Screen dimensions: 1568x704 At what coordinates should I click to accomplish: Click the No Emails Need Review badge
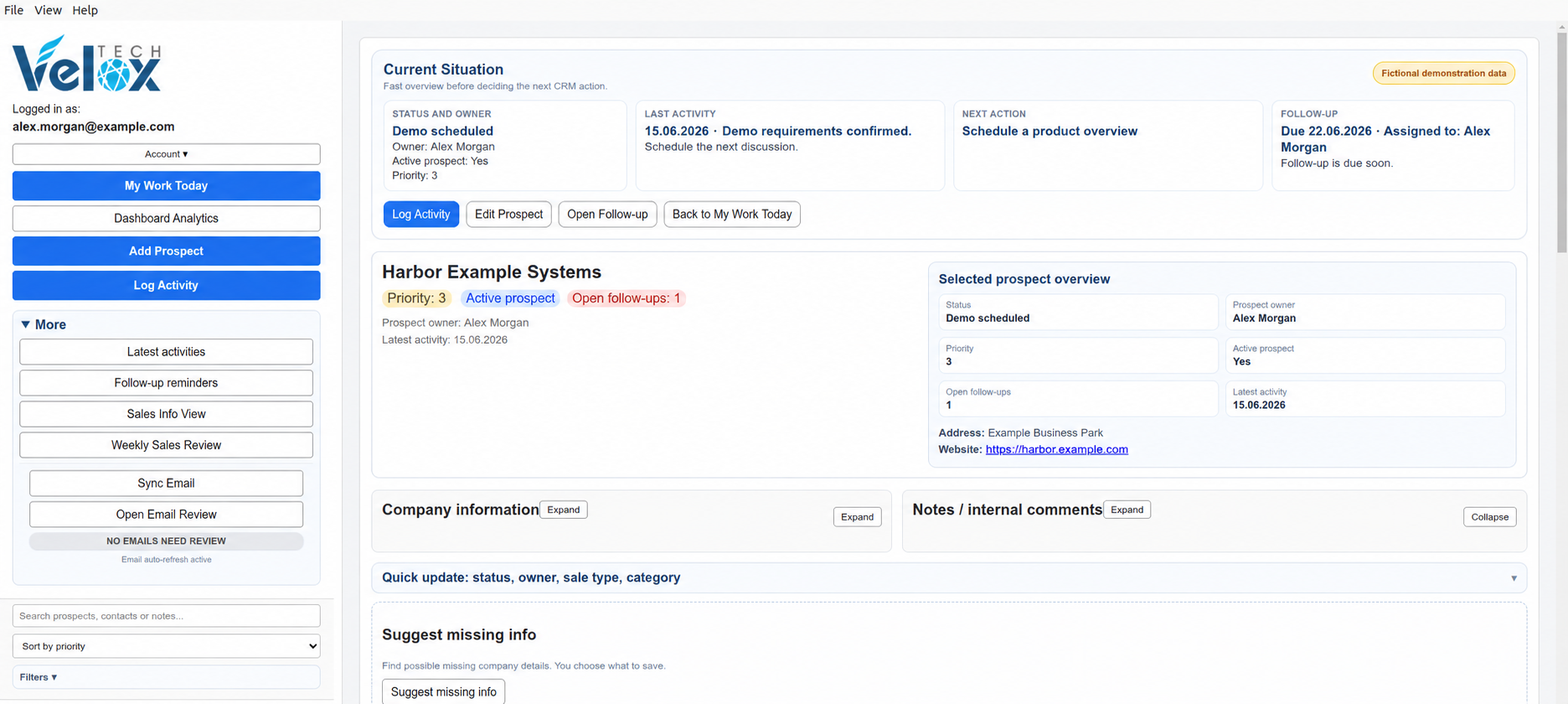166,541
